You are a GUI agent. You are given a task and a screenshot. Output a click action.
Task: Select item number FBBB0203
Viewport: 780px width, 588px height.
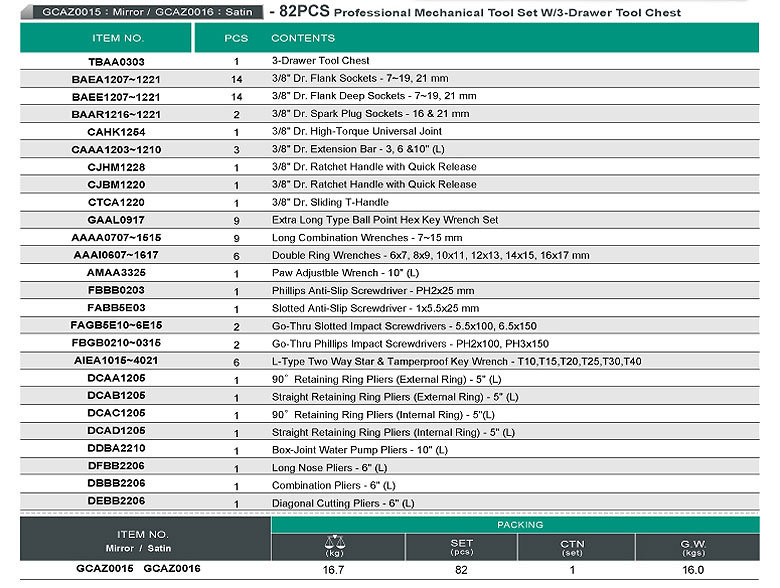coord(116,290)
